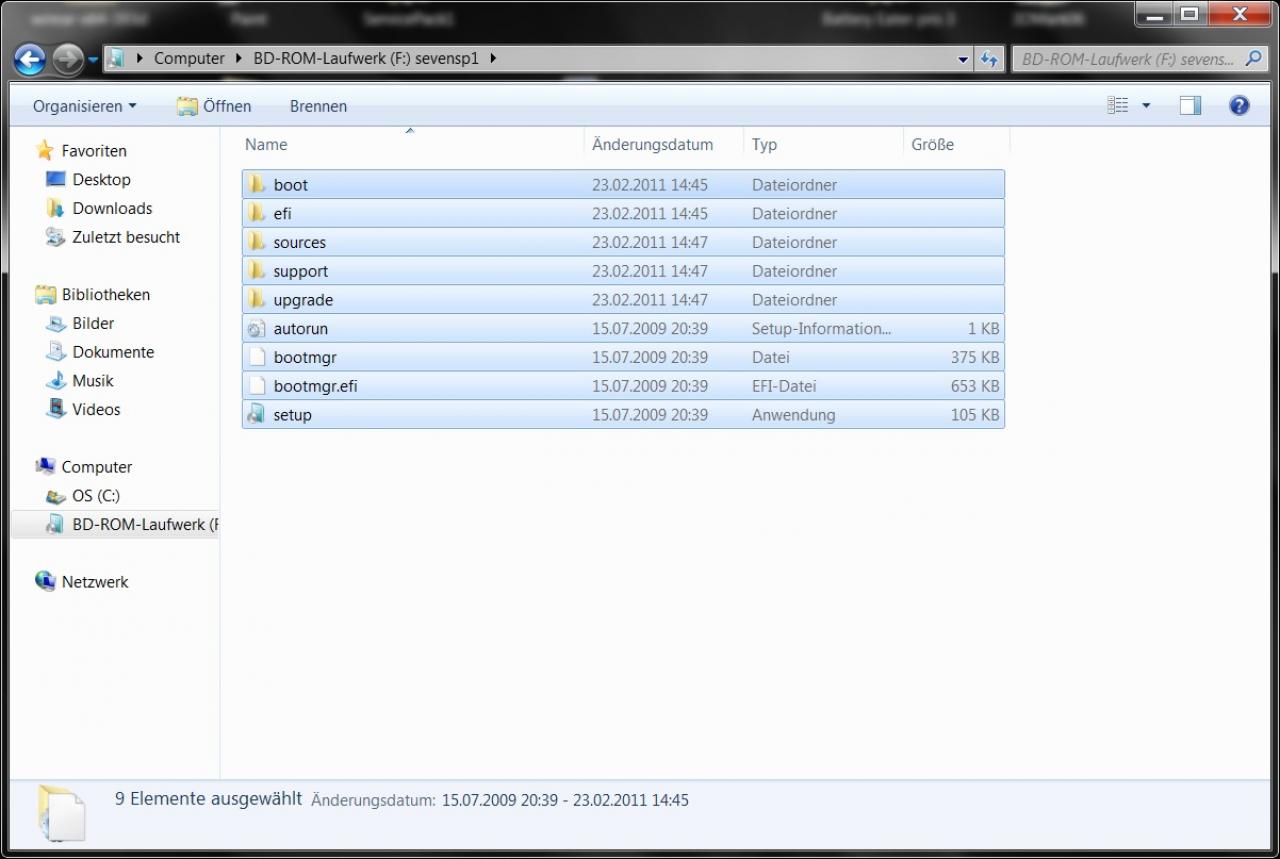Close the Explorer window
This screenshot has width=1280, height=859.
(x=1240, y=15)
